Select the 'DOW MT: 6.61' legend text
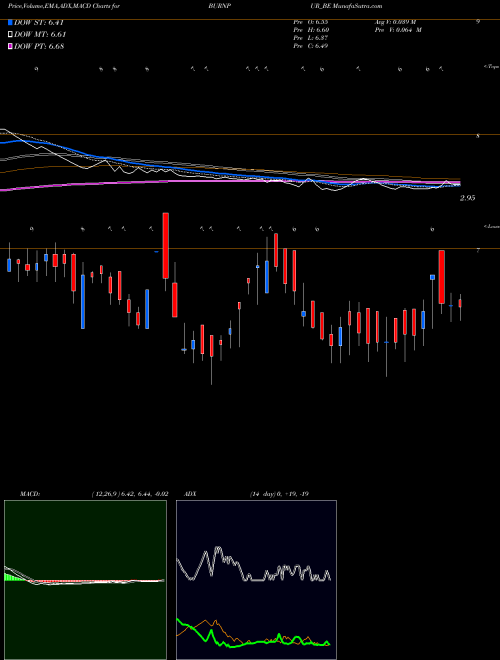Screen dimensions: 500x660 point(40,35)
